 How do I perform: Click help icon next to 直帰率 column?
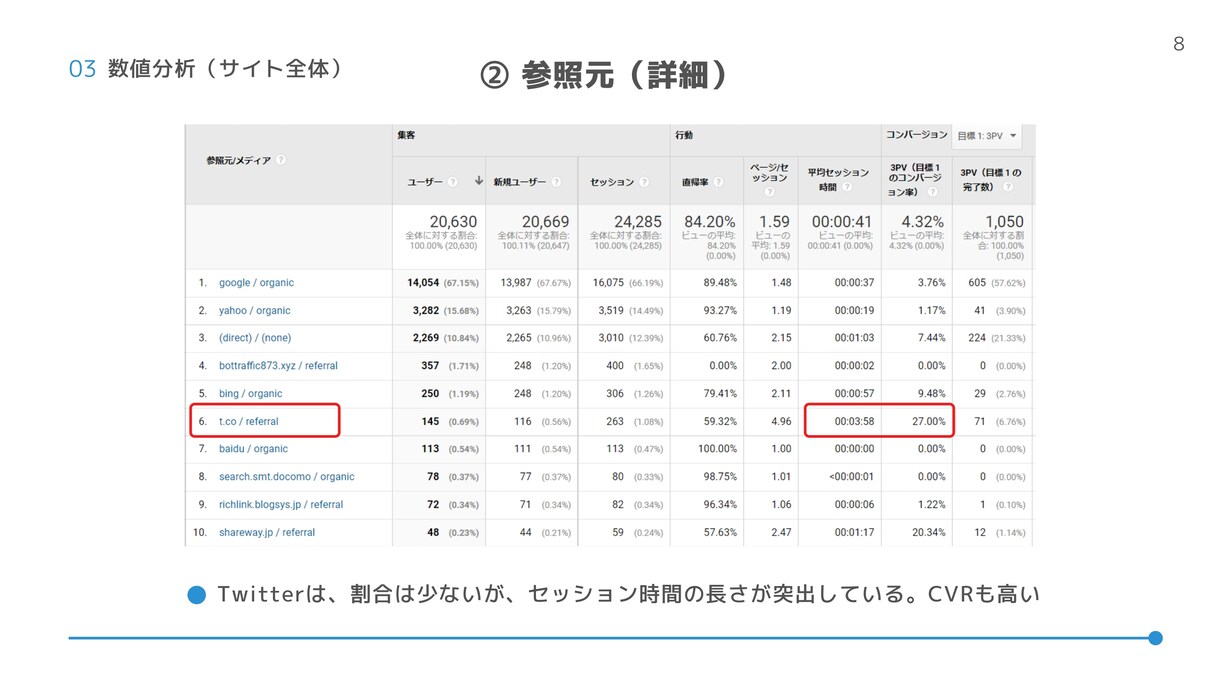coord(718,182)
